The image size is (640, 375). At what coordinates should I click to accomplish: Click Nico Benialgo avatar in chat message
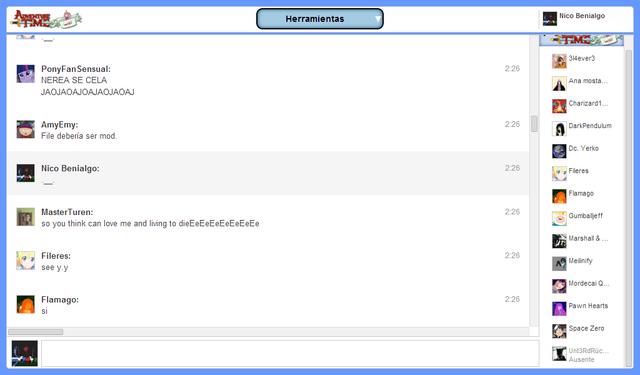25,173
